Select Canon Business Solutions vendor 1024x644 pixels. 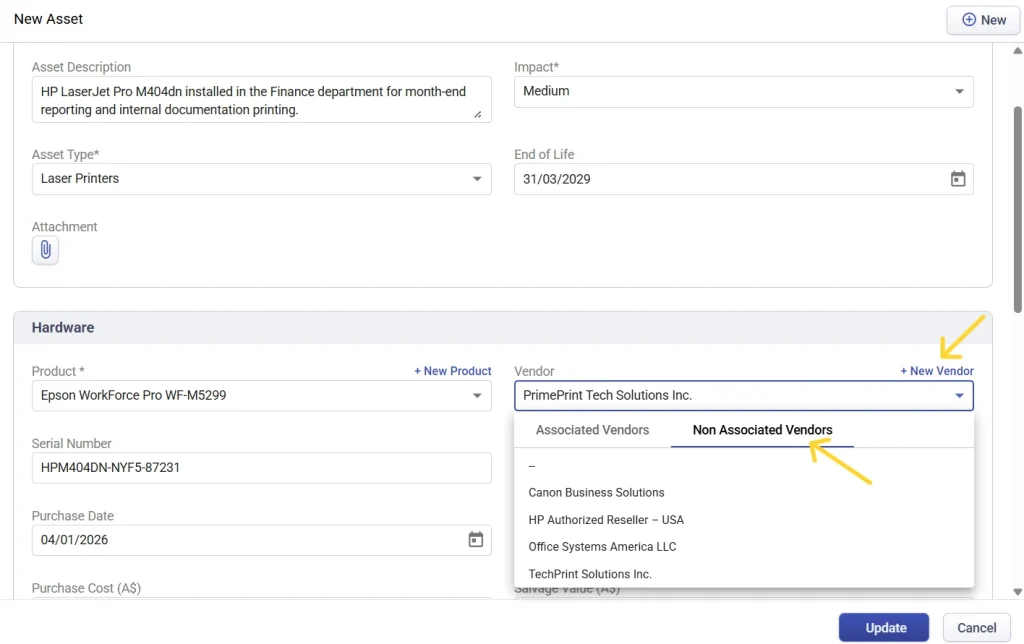744,492
